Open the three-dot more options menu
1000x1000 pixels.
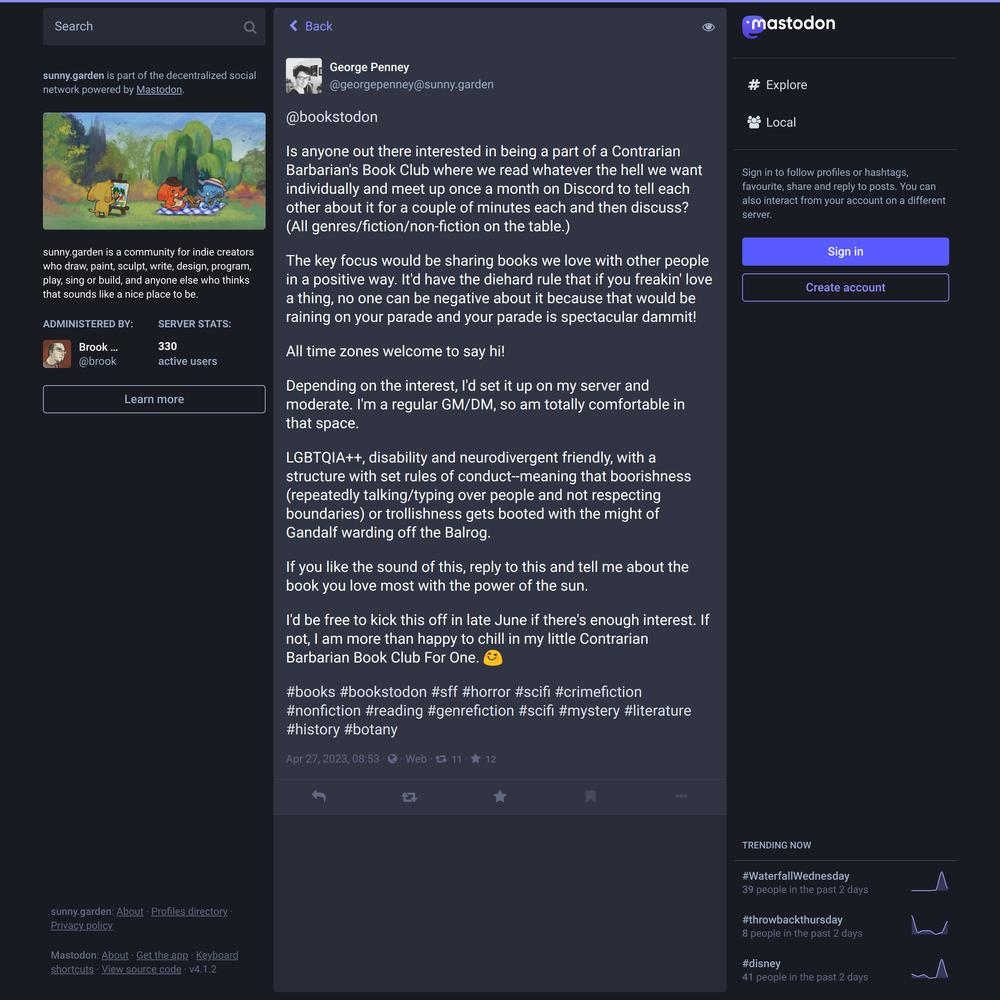(681, 796)
